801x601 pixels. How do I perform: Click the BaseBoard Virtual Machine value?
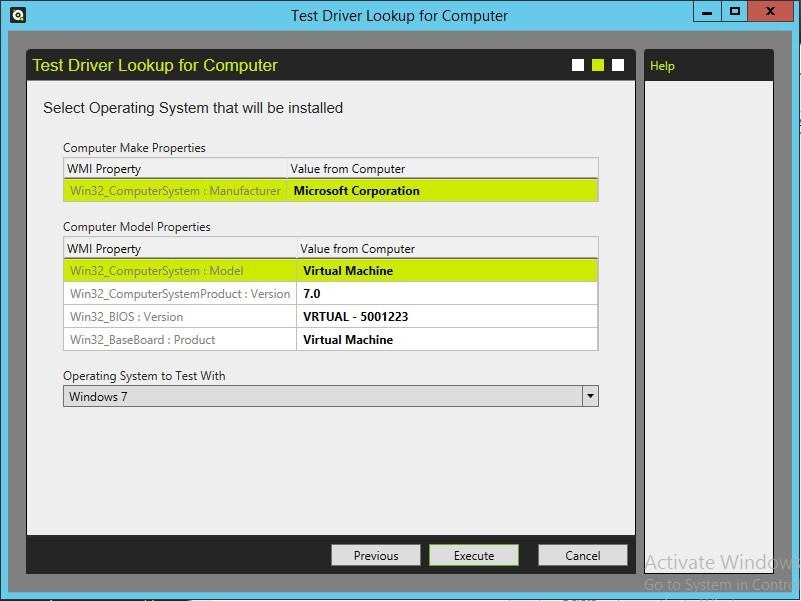(447, 339)
